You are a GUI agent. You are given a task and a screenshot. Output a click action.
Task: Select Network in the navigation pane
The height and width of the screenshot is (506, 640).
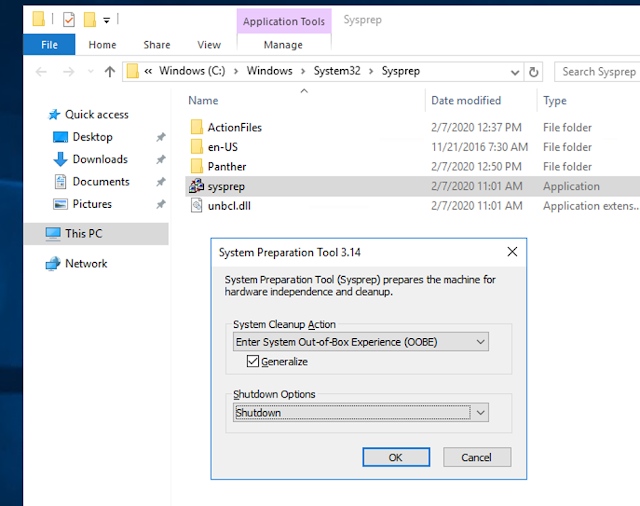pos(86,264)
